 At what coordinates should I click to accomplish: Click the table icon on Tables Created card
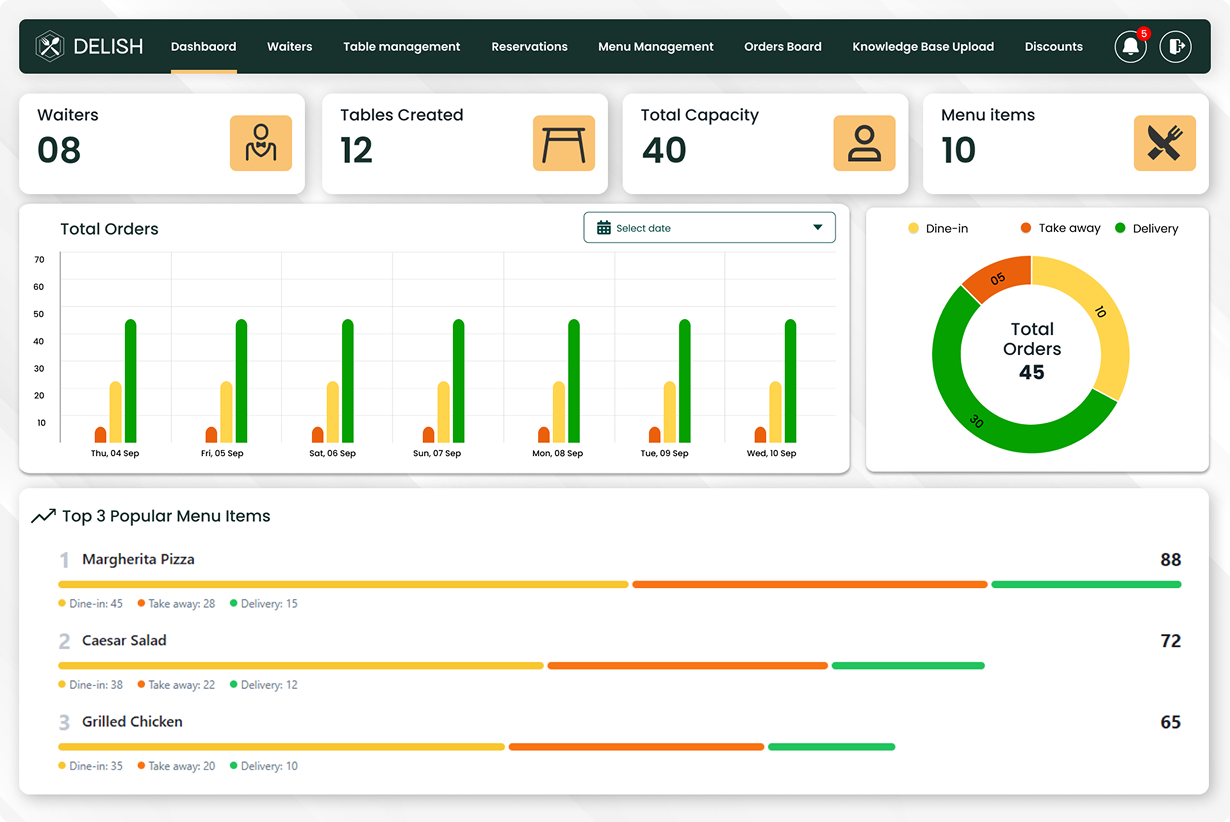pos(563,143)
